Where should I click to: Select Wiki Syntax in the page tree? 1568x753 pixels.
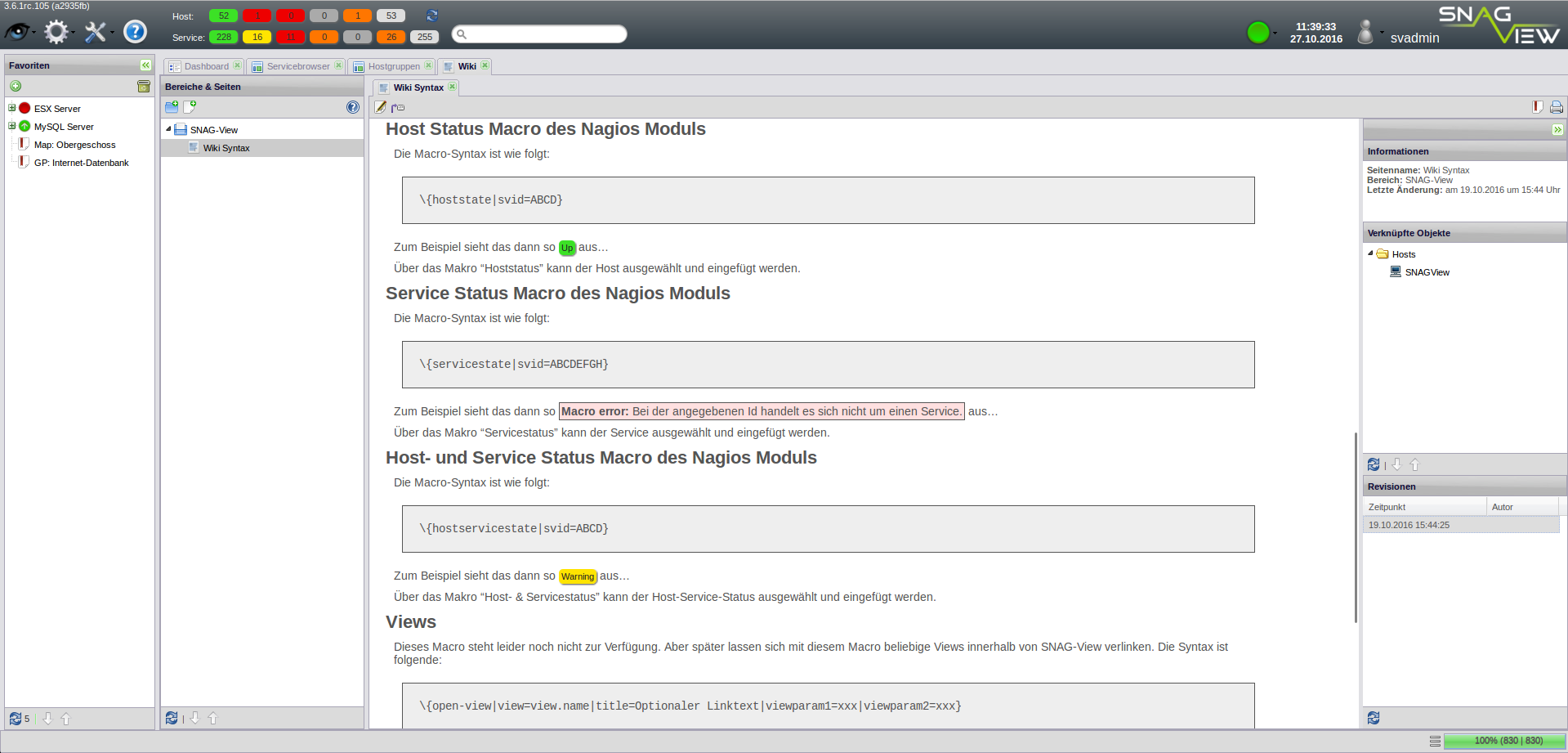click(261, 148)
